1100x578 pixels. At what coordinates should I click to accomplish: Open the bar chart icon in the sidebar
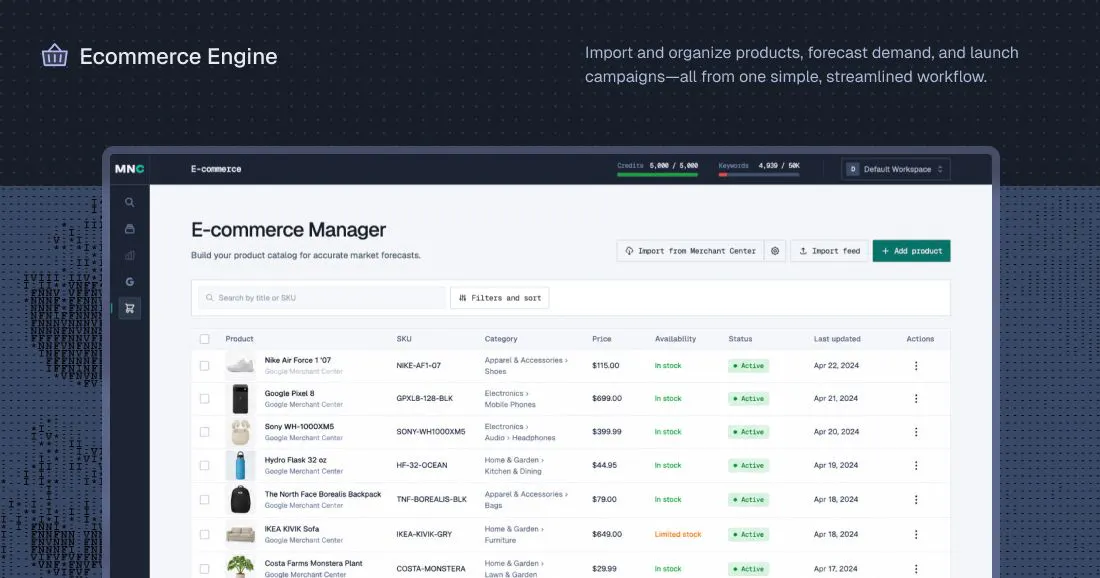click(130, 255)
